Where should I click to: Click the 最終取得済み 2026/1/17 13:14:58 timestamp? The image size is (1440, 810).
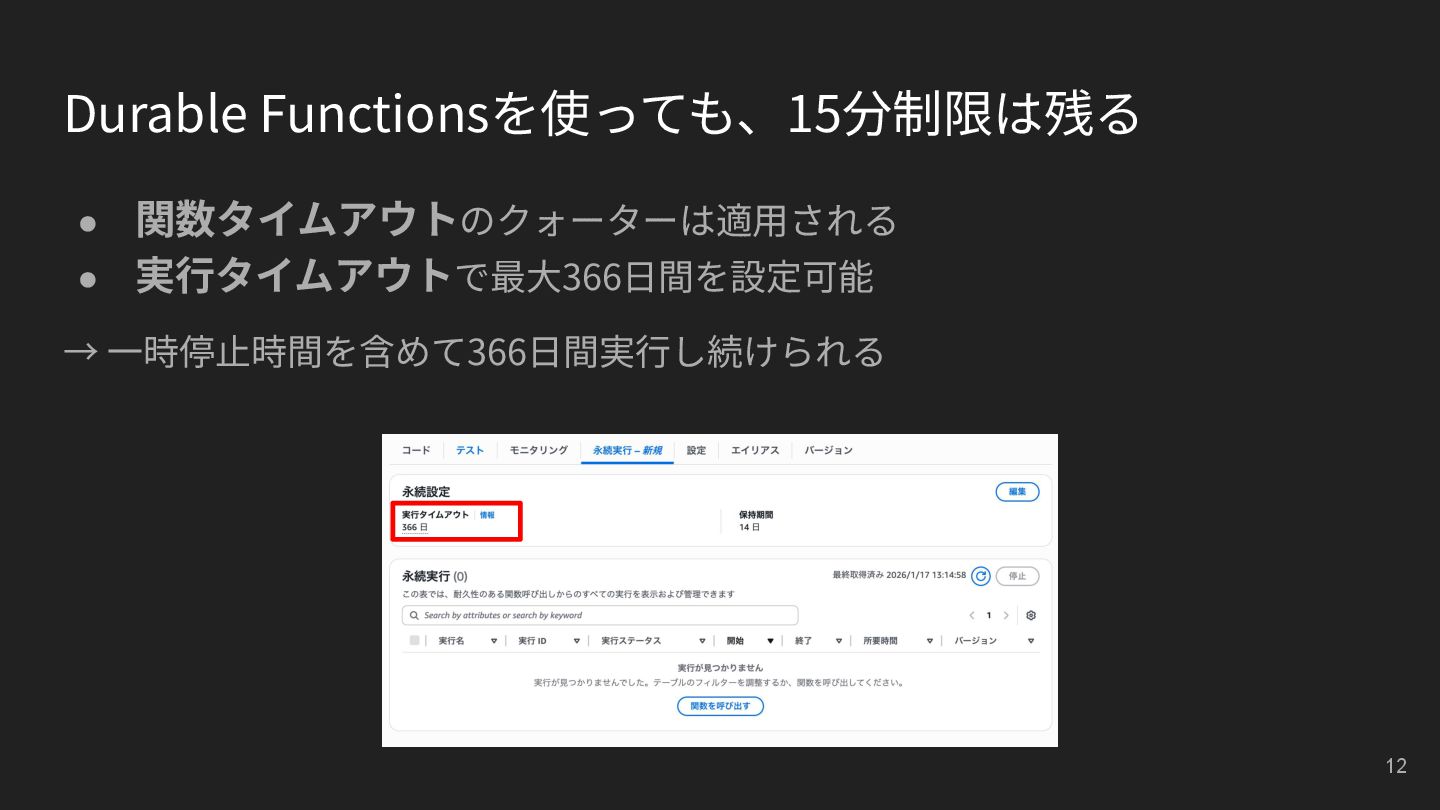[899, 575]
